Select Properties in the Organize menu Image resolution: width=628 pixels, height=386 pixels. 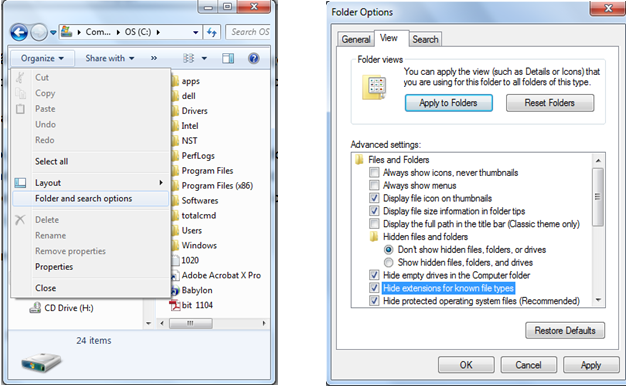pos(54,267)
